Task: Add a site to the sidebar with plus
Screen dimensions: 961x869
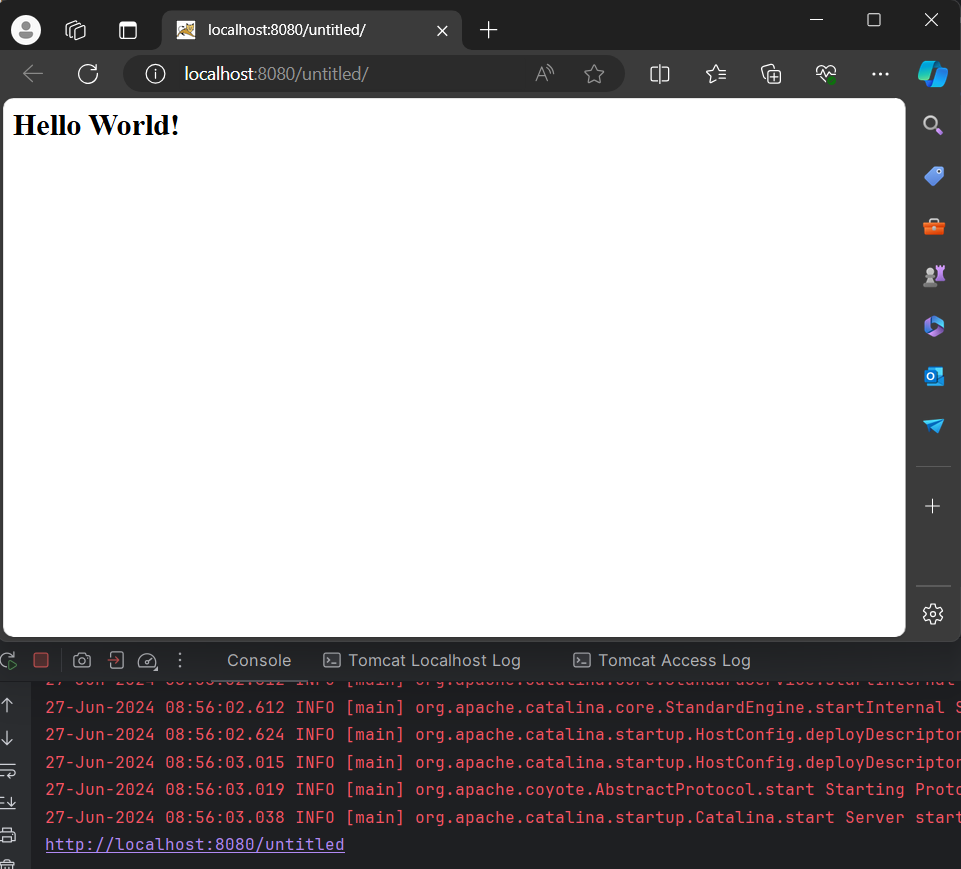Action: click(932, 506)
